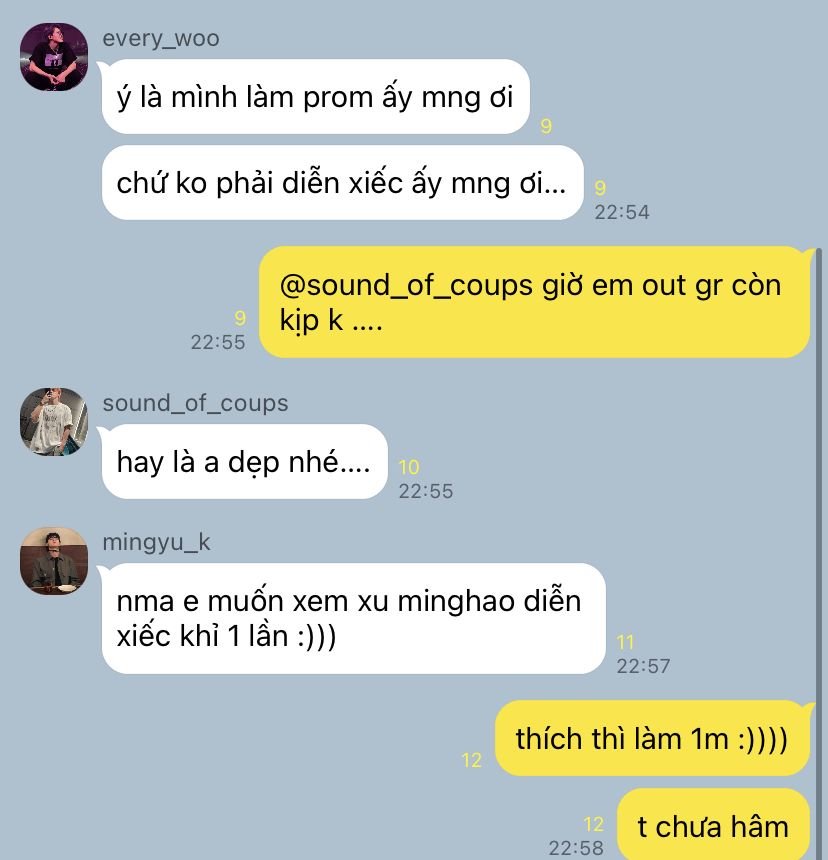The height and width of the screenshot is (860, 828).
Task: Select the message about xu minghao diễn xiếc khỉ
Action: (x=354, y=618)
